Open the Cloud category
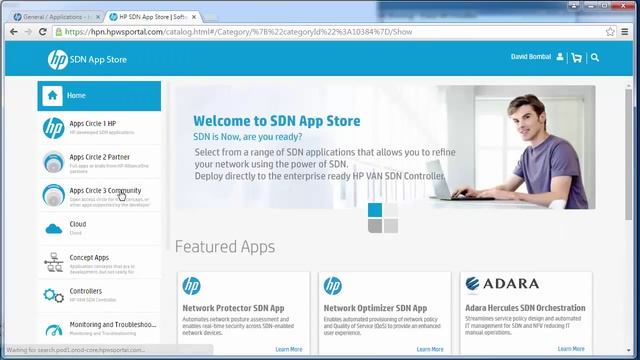 point(99,229)
